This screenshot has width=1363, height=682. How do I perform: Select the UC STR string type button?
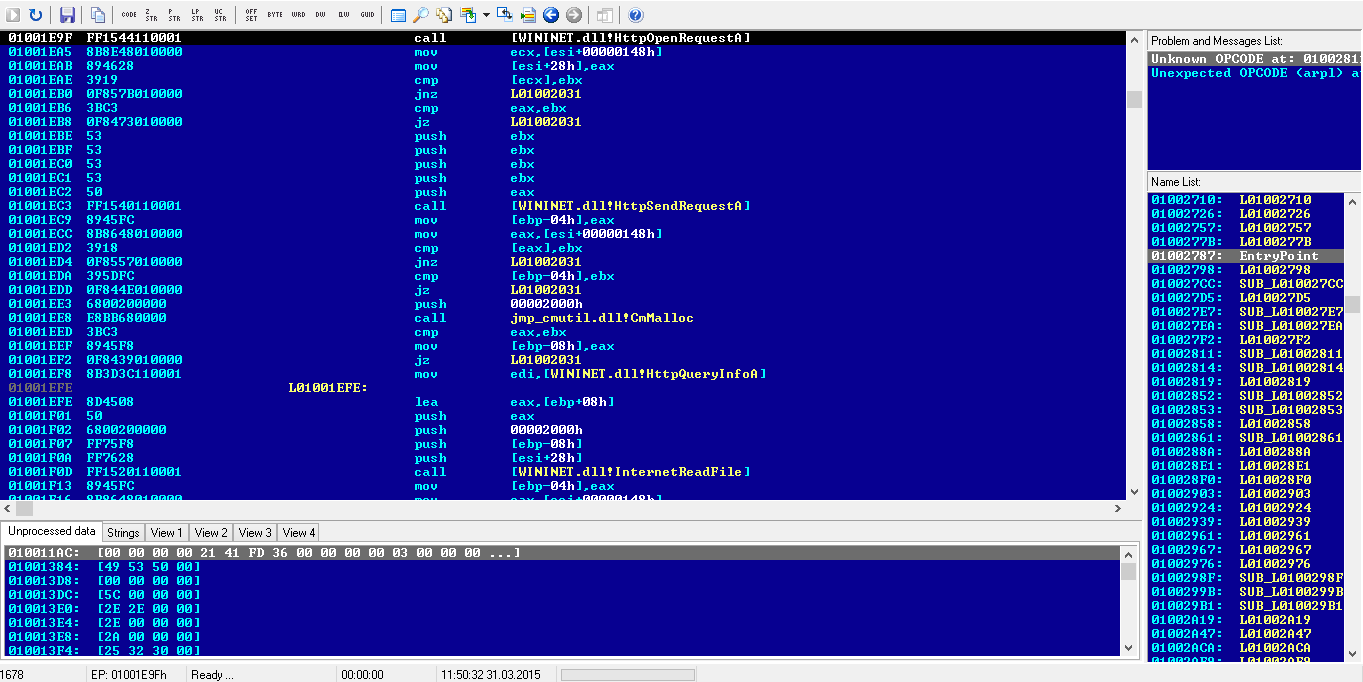tap(219, 15)
